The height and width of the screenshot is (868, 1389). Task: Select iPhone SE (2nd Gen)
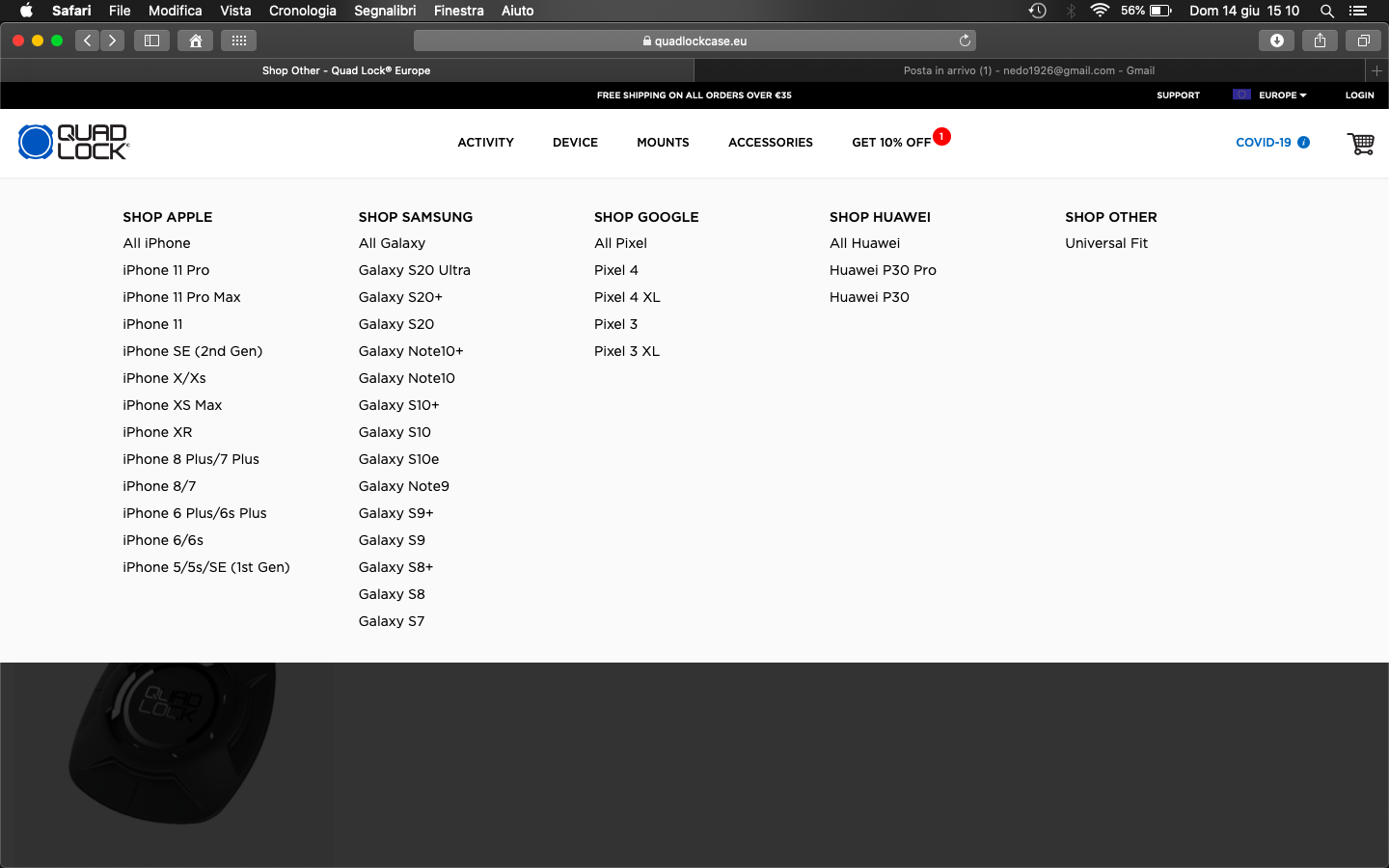coord(192,351)
